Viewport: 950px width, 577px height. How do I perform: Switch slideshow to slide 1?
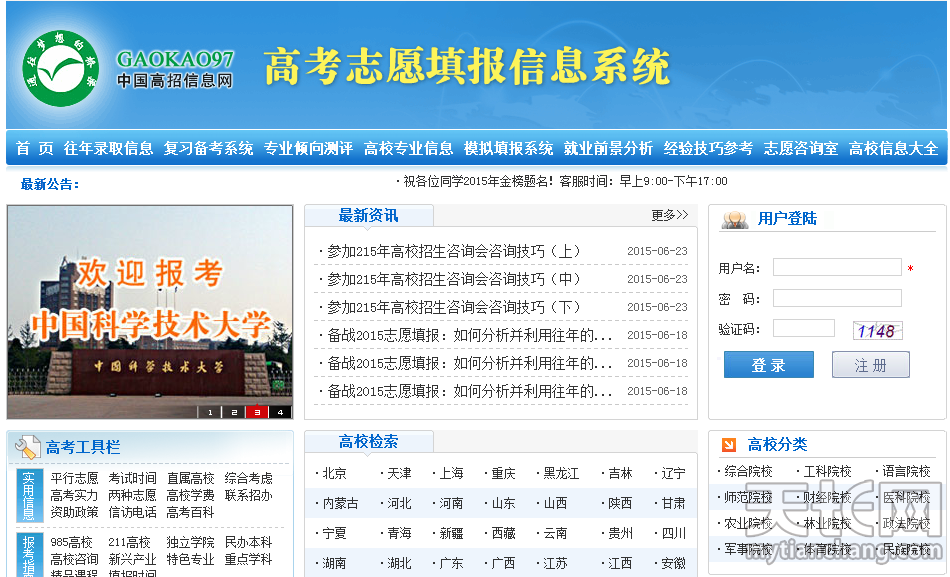pos(210,412)
